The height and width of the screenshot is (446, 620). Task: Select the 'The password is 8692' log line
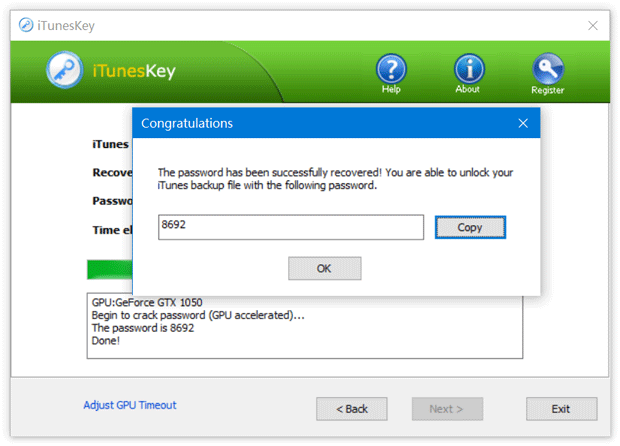[143, 328]
